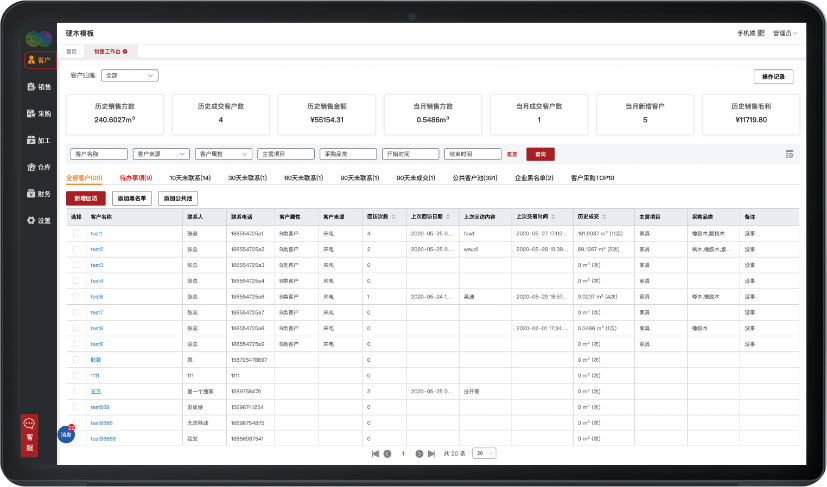The width and height of the screenshot is (827, 487).
Task: Open the blue 消息 messages bubble
Action: 66,434
